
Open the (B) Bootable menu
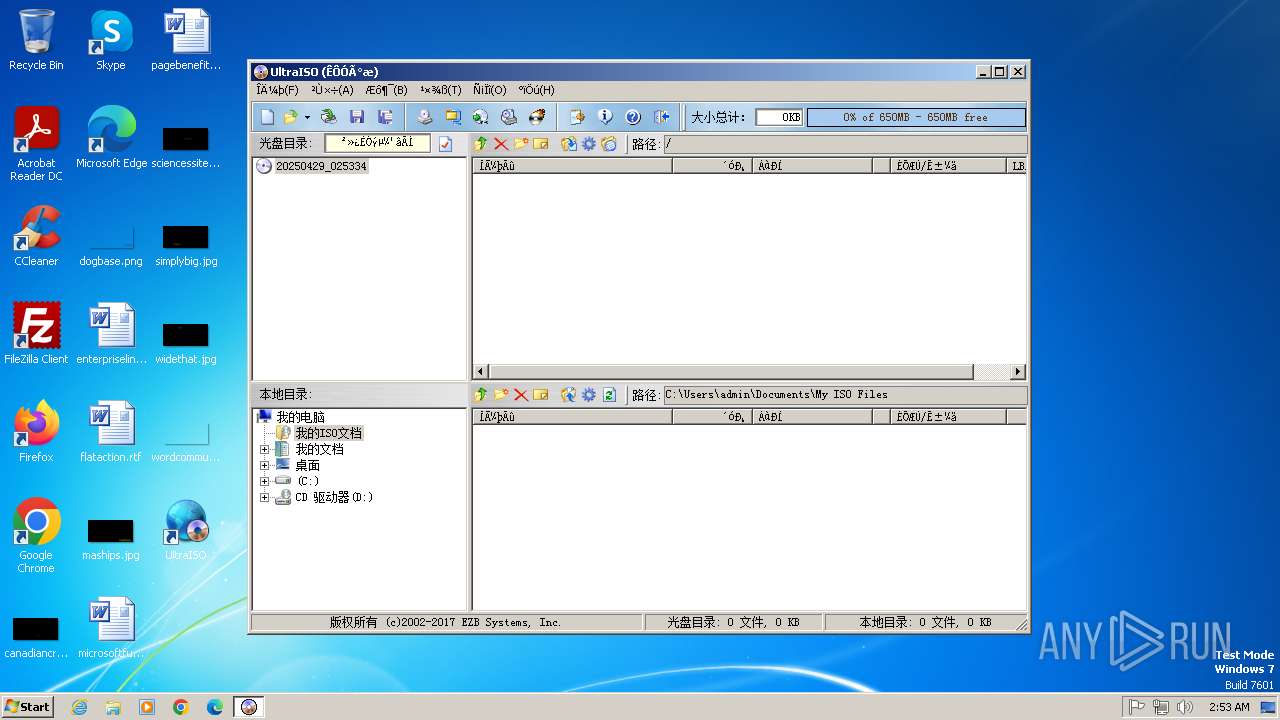tap(386, 90)
